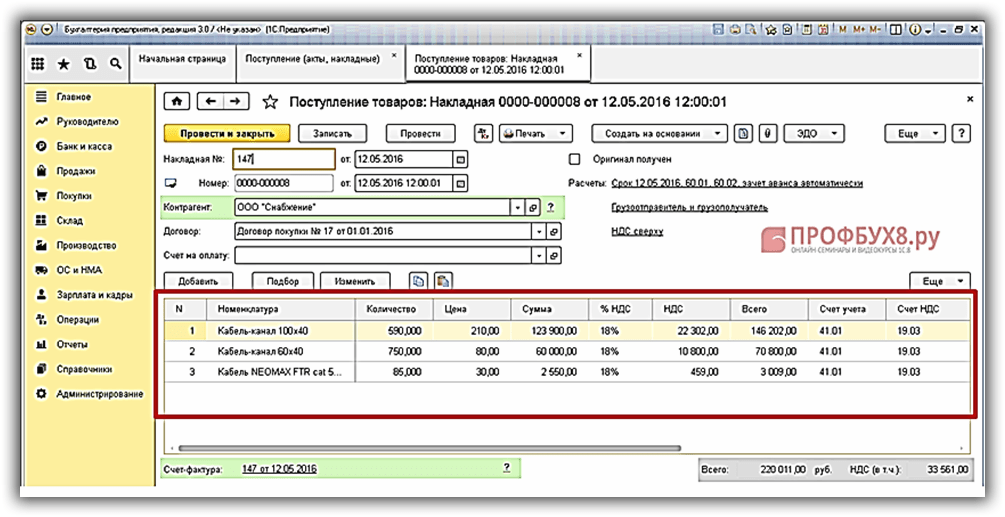Open attached files paperclip icon
Image resolution: width=1005 pixels, height=517 pixels.
click(768, 134)
